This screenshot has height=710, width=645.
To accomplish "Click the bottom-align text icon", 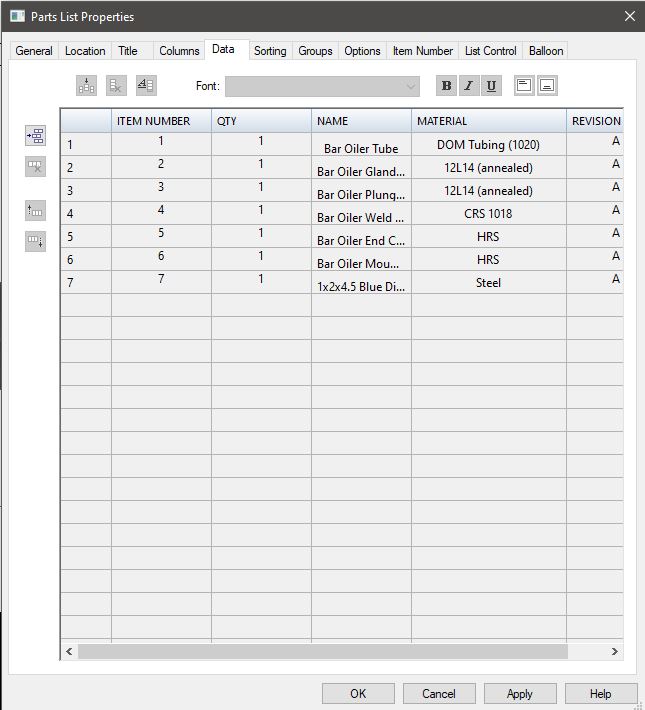I will point(547,86).
